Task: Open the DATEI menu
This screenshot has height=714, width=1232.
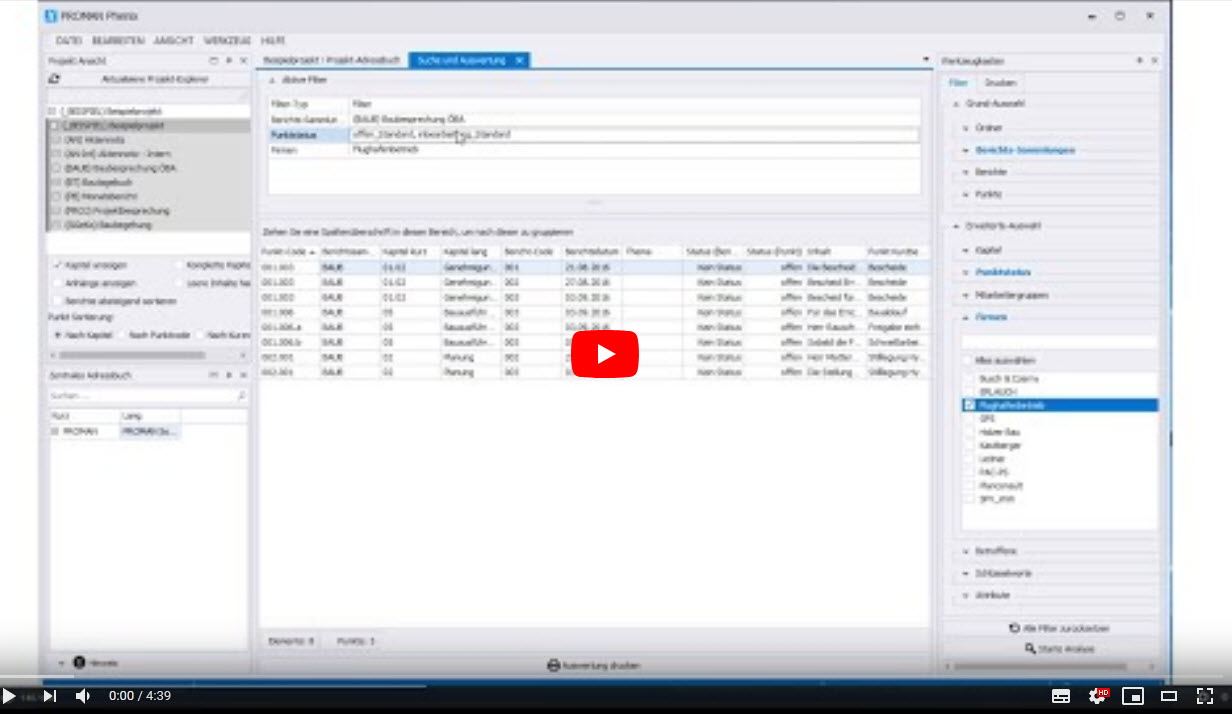Action: pyautogui.click(x=69, y=41)
